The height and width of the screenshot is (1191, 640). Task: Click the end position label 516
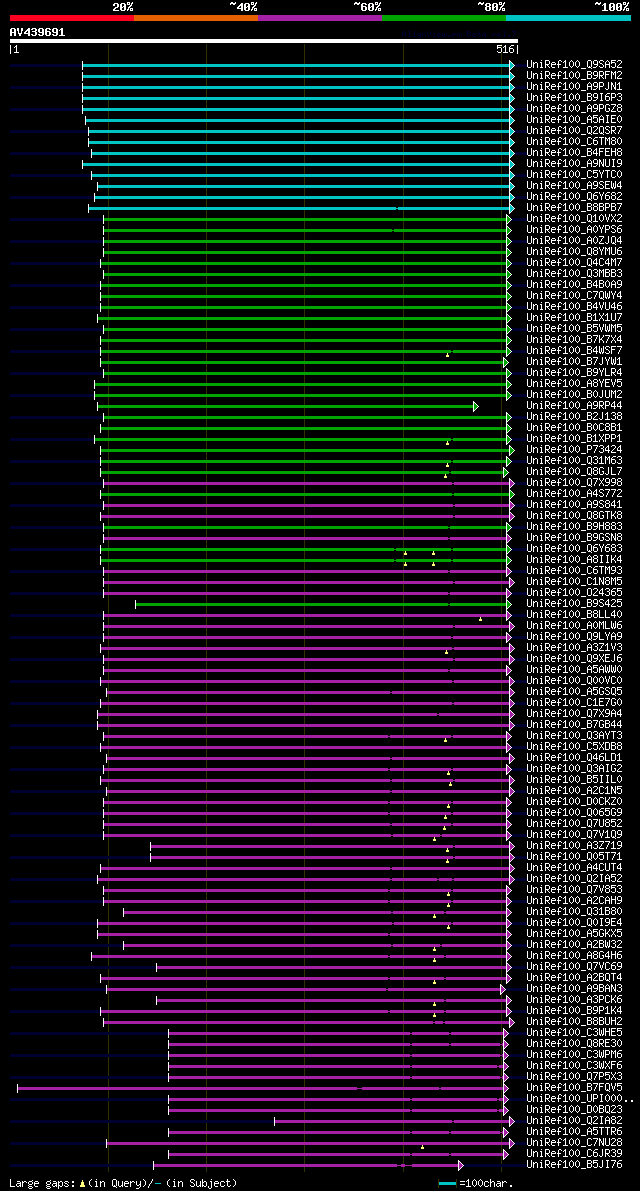coord(506,49)
